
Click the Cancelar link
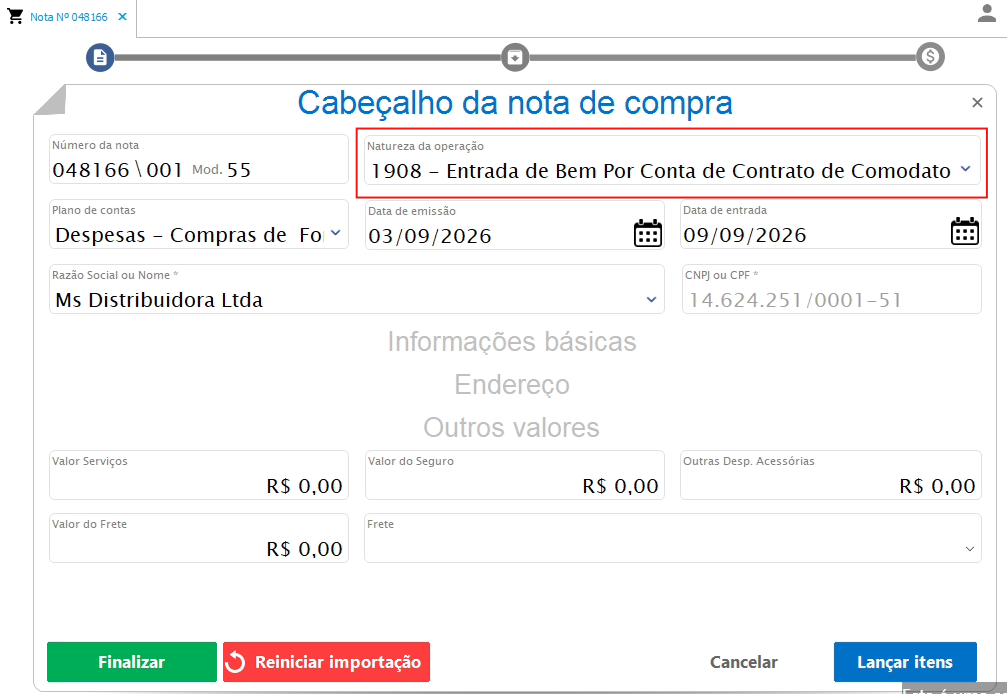pos(744,662)
